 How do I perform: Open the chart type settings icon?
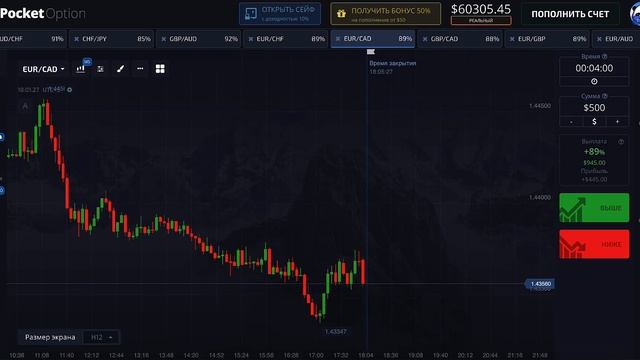(x=81, y=69)
